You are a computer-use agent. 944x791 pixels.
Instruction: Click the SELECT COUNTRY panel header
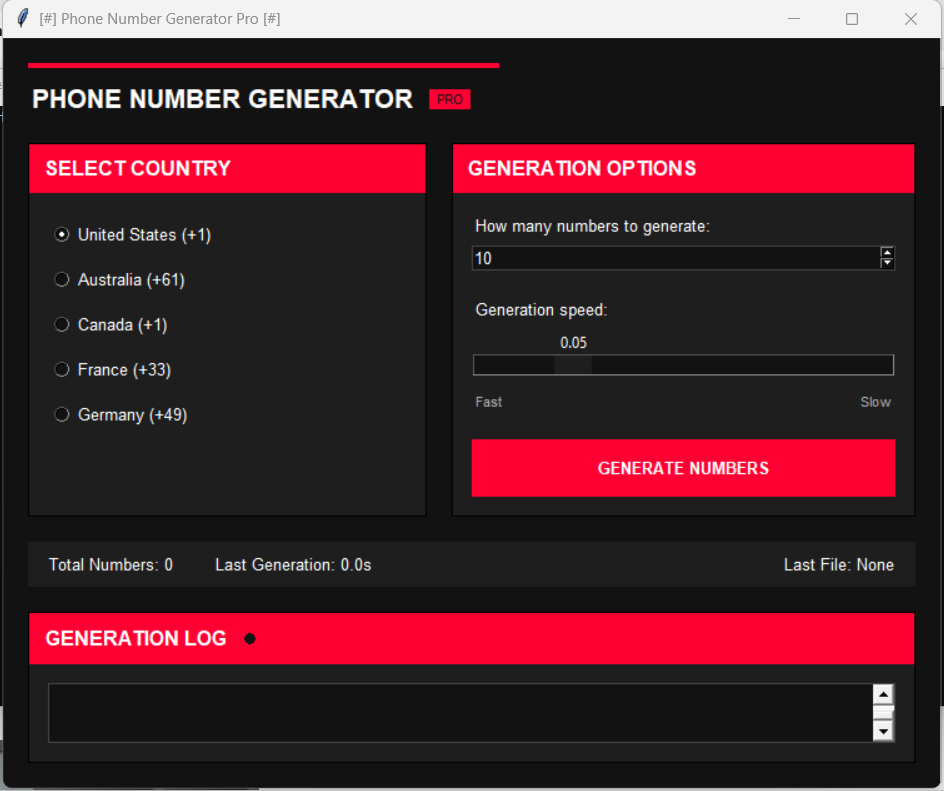pyautogui.click(x=228, y=169)
